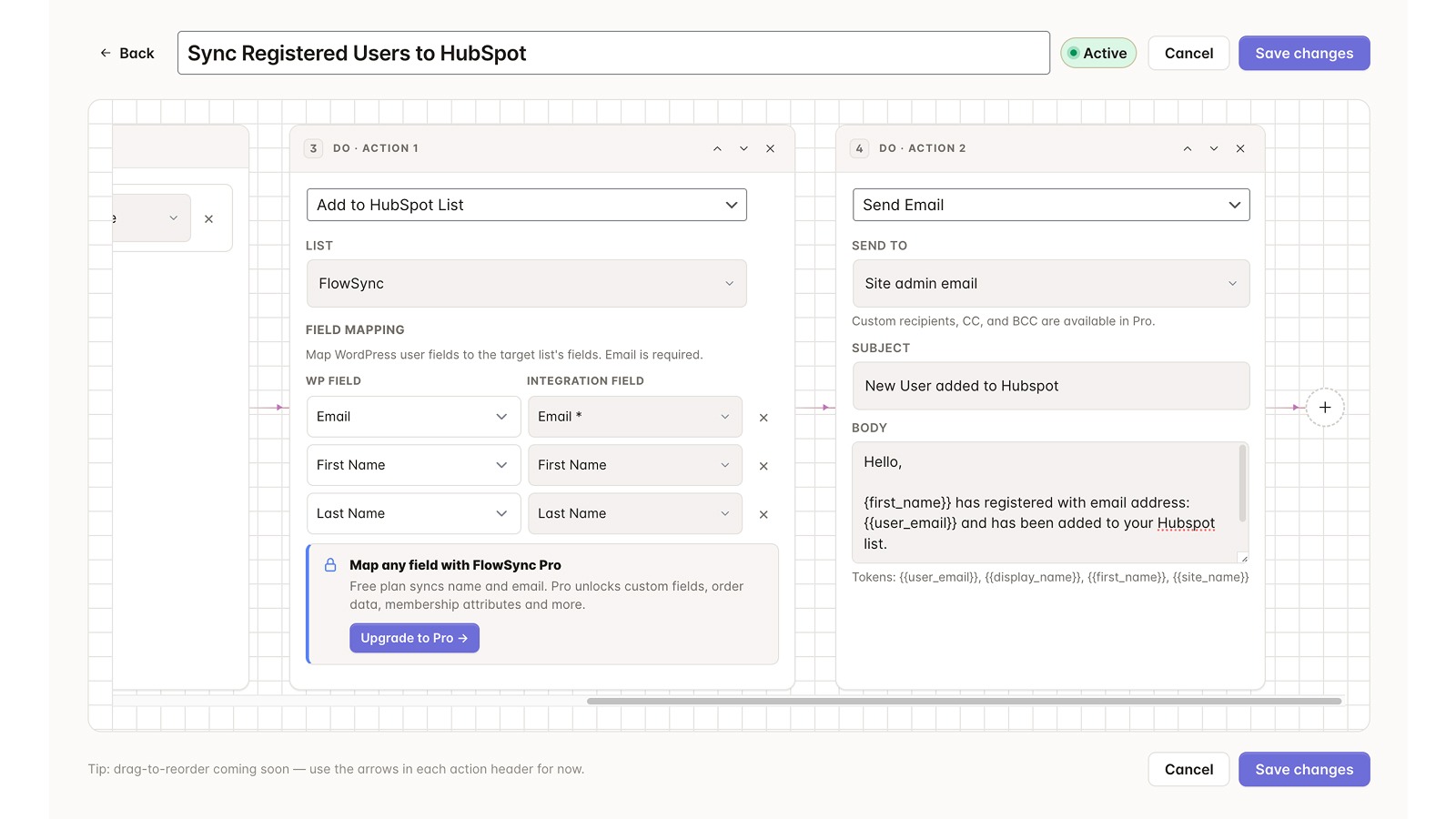
Task: Open the Add to HubSpot List dropdown
Action: click(527, 205)
